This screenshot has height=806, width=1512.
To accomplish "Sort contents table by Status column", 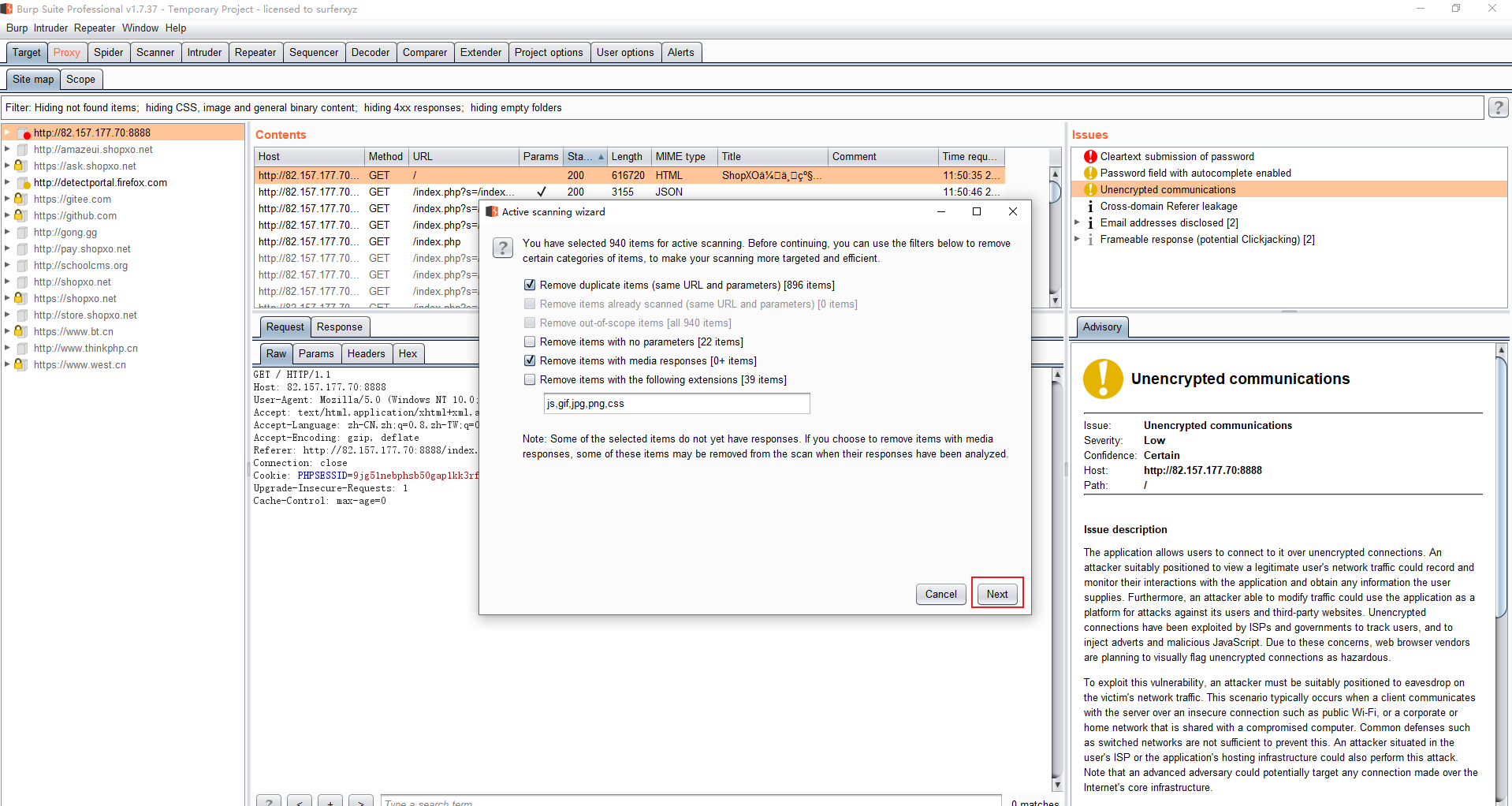I will pyautogui.click(x=585, y=156).
